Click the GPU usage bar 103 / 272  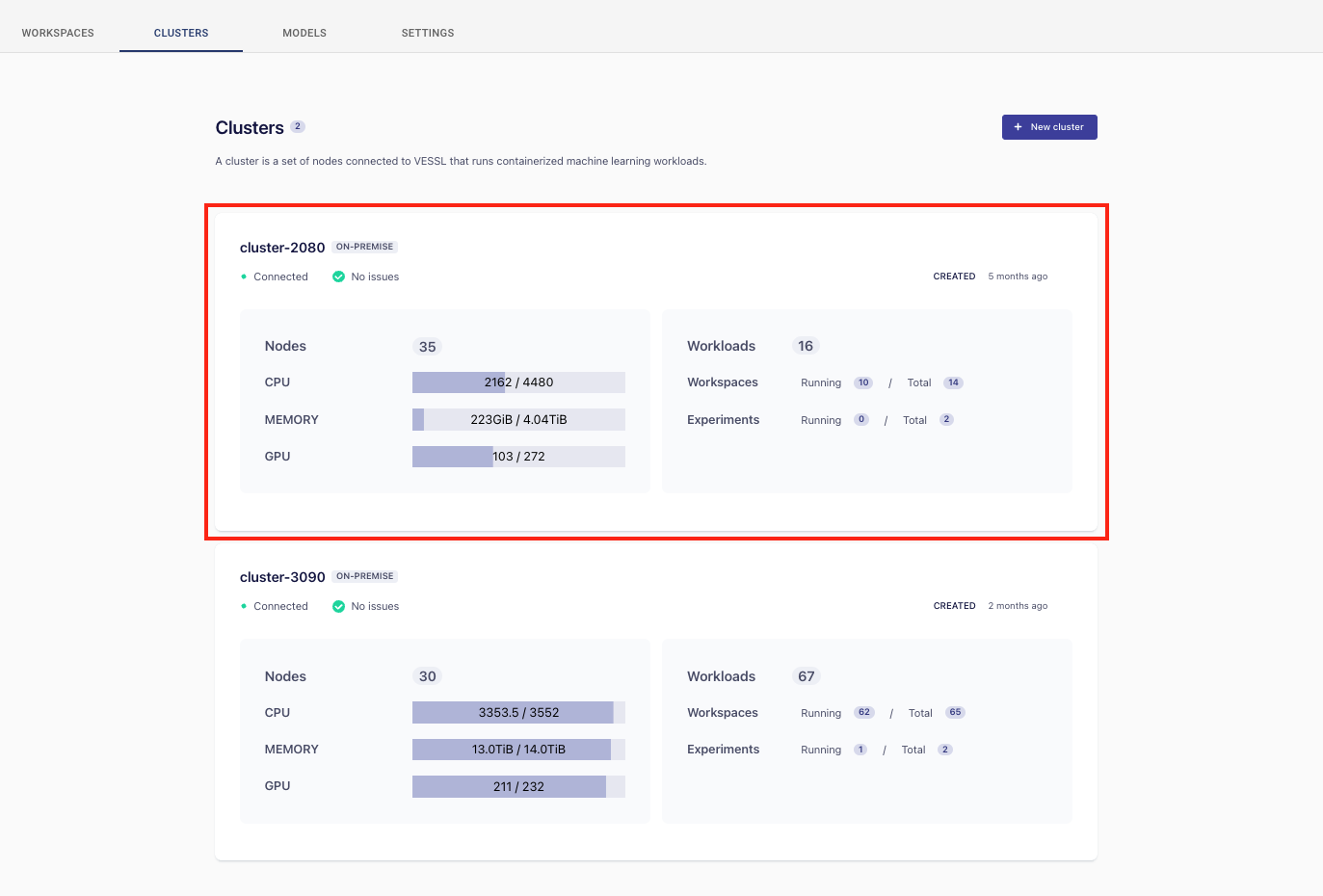point(518,457)
